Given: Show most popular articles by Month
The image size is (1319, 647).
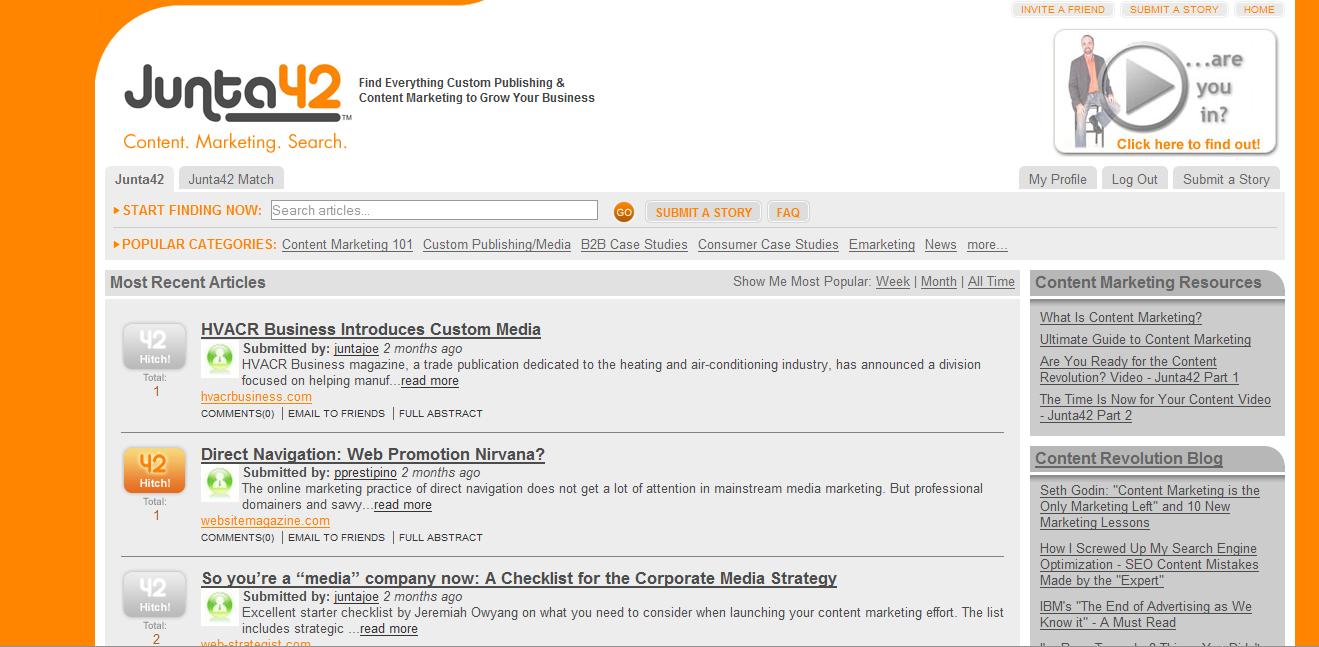Looking at the screenshot, I should click(939, 281).
